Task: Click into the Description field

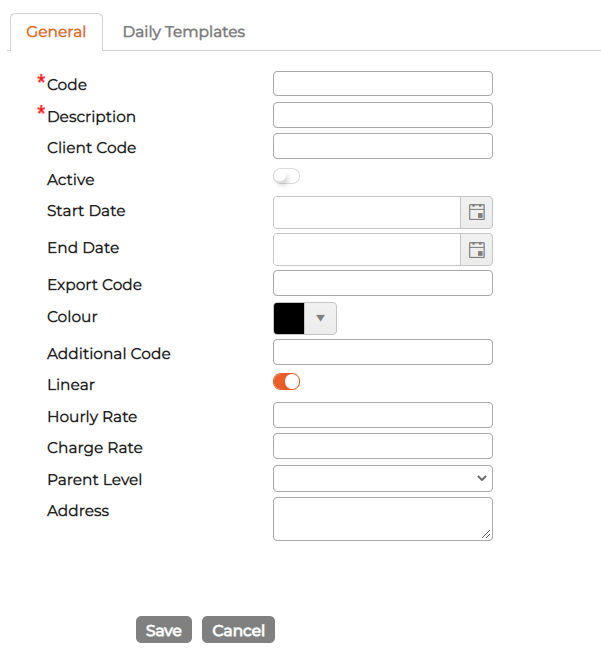Action: click(x=383, y=115)
